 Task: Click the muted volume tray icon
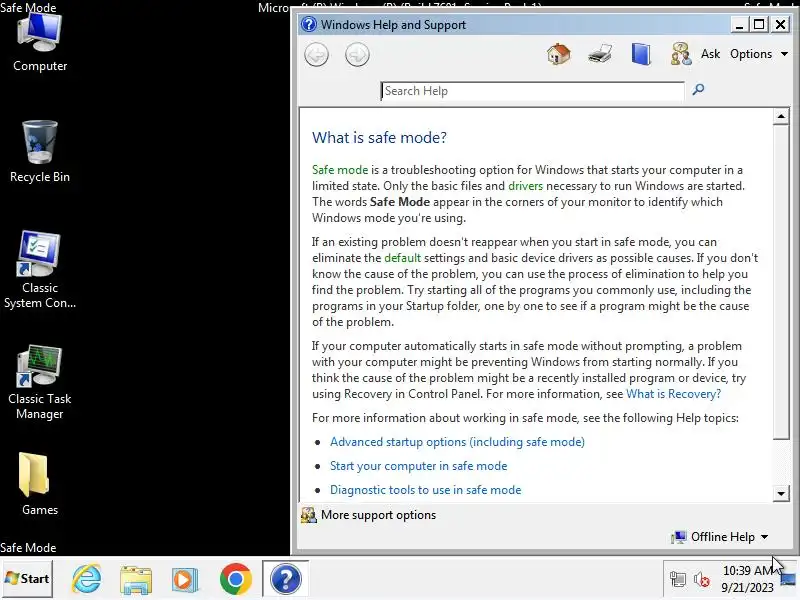tap(702, 579)
